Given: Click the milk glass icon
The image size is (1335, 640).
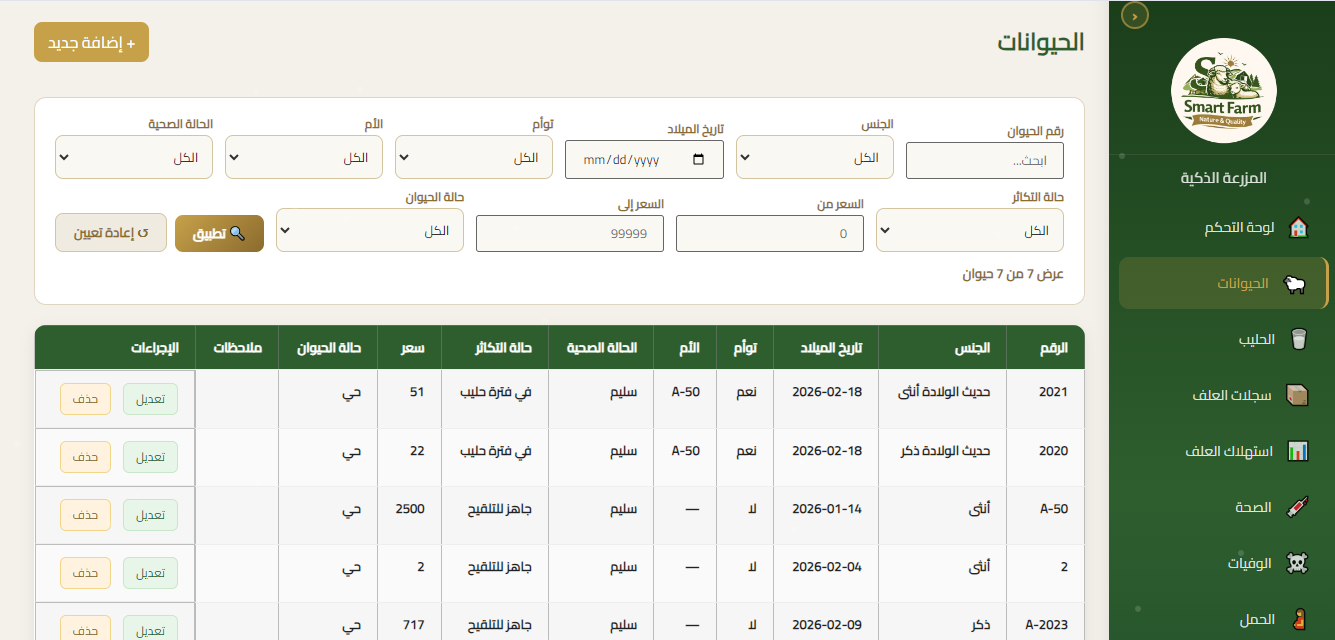Looking at the screenshot, I should (1298, 340).
